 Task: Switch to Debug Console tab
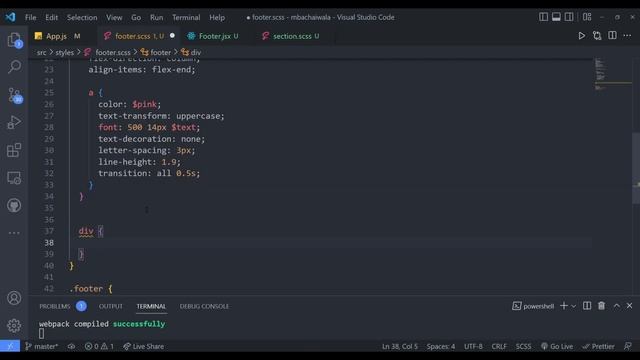tap(204, 306)
